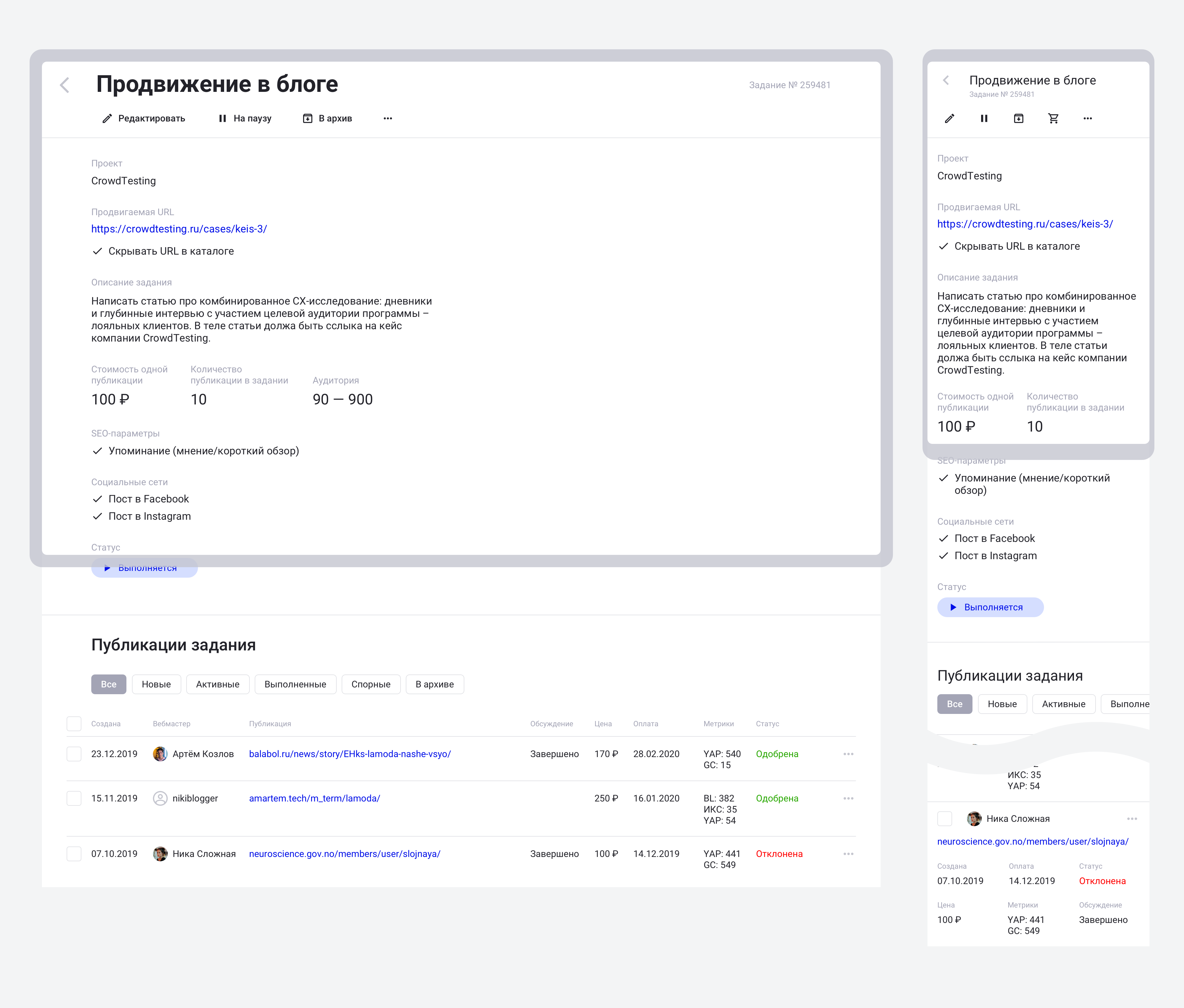Select Спорные filter tab
Viewport: 1184px width, 1008px height.
(370, 684)
